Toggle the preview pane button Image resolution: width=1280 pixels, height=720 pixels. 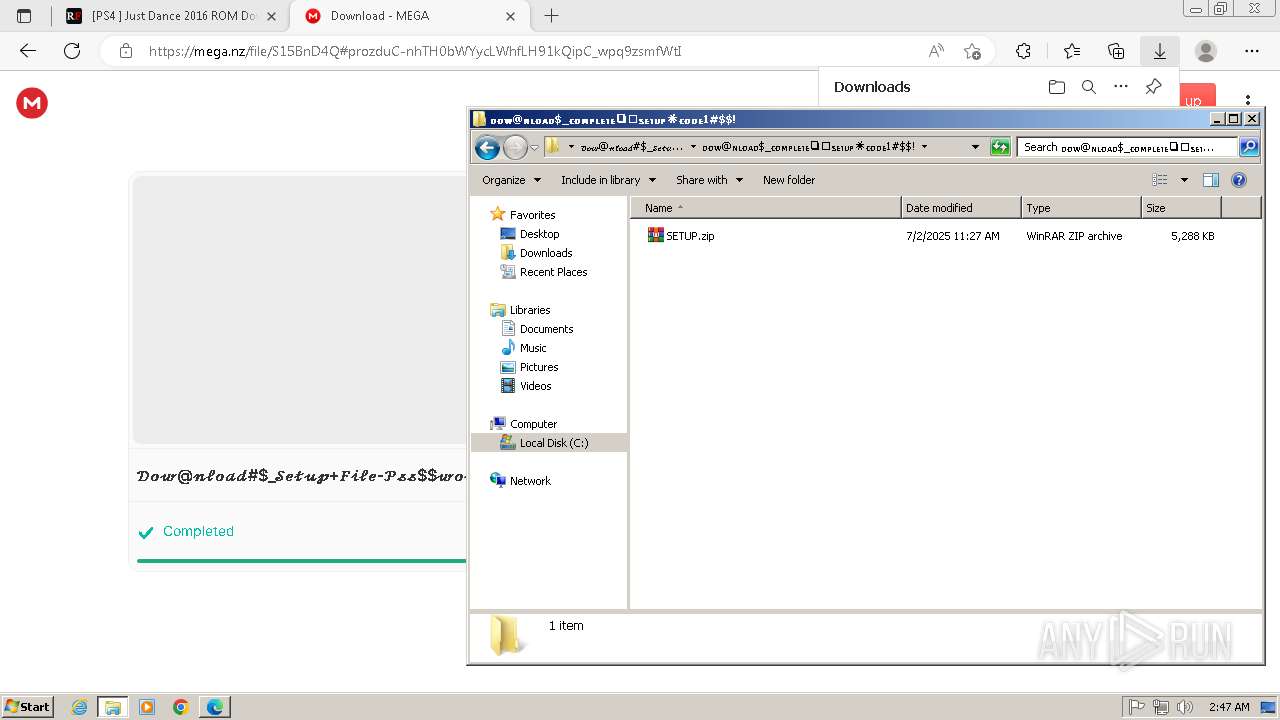pyautogui.click(x=1211, y=180)
